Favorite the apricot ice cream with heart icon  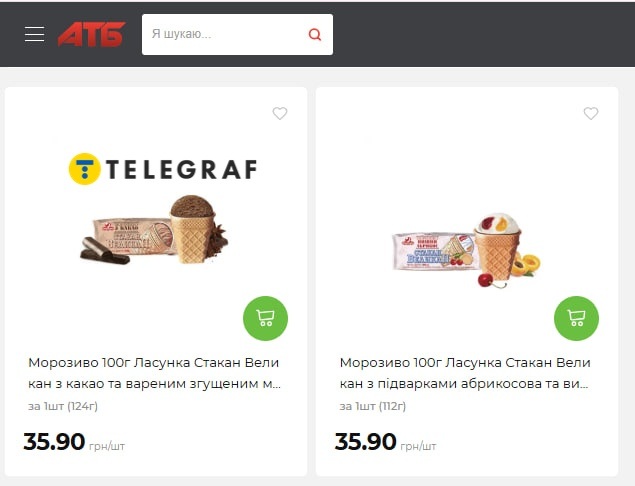tap(591, 113)
